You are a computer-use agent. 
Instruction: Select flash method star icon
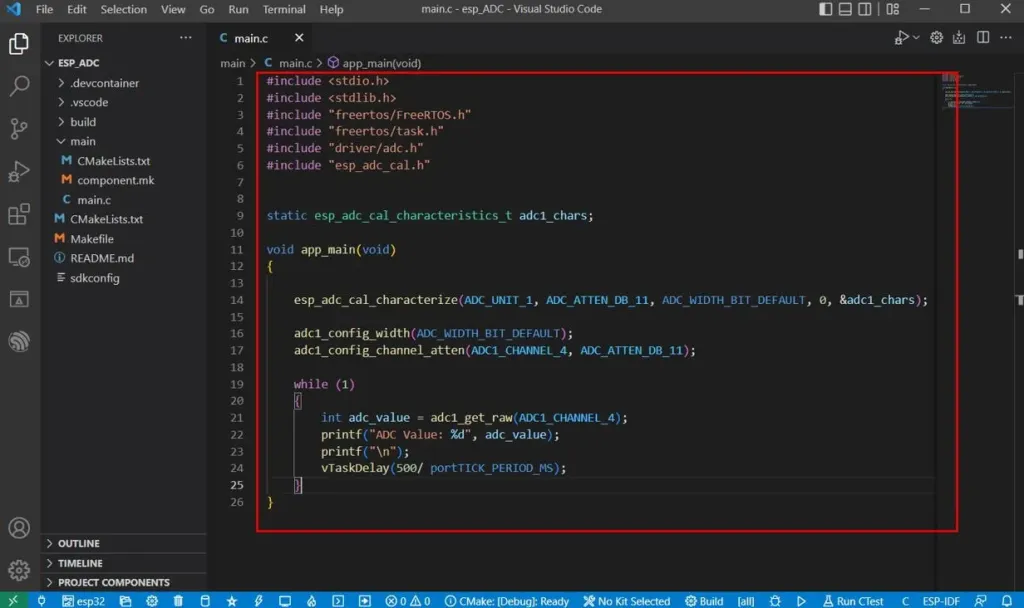[232, 601]
